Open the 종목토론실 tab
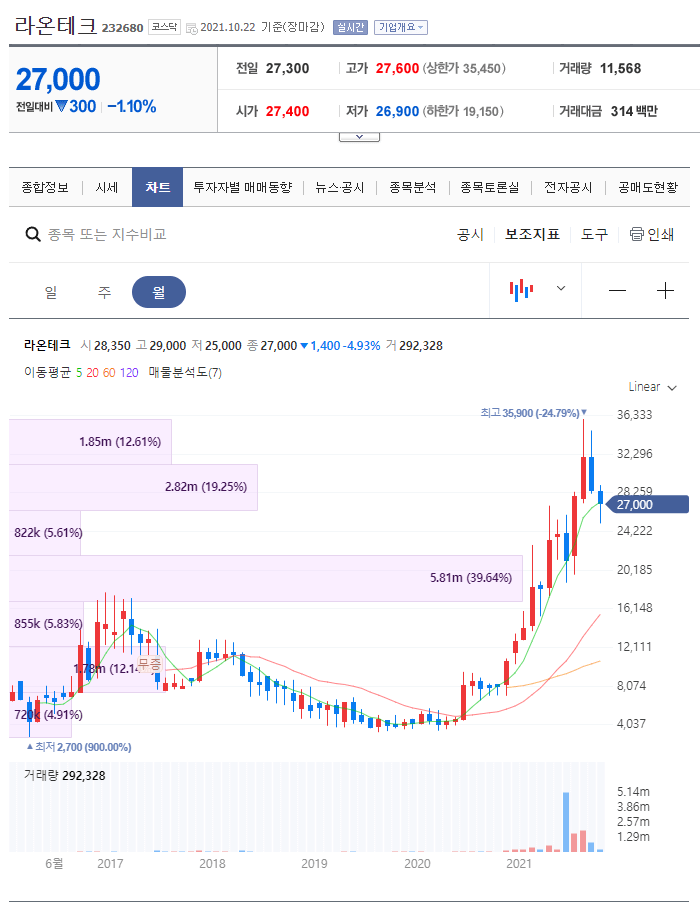The image size is (700, 922). coord(490,188)
